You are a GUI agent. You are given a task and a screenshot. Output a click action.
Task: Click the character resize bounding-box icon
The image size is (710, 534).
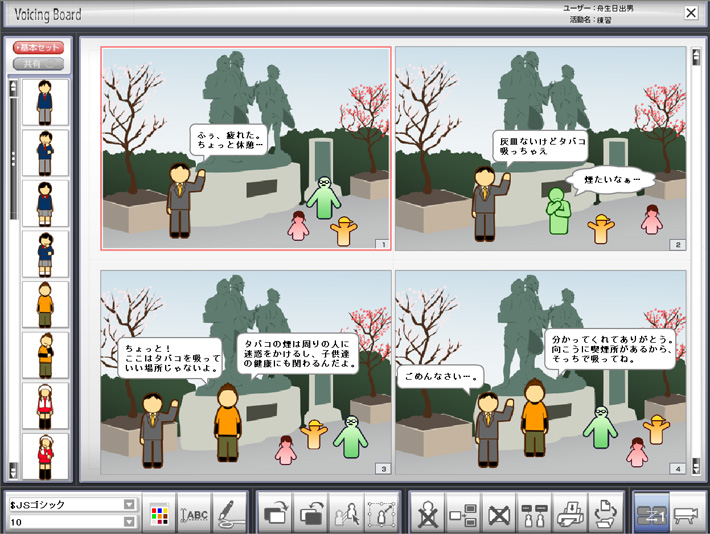[x=381, y=512]
